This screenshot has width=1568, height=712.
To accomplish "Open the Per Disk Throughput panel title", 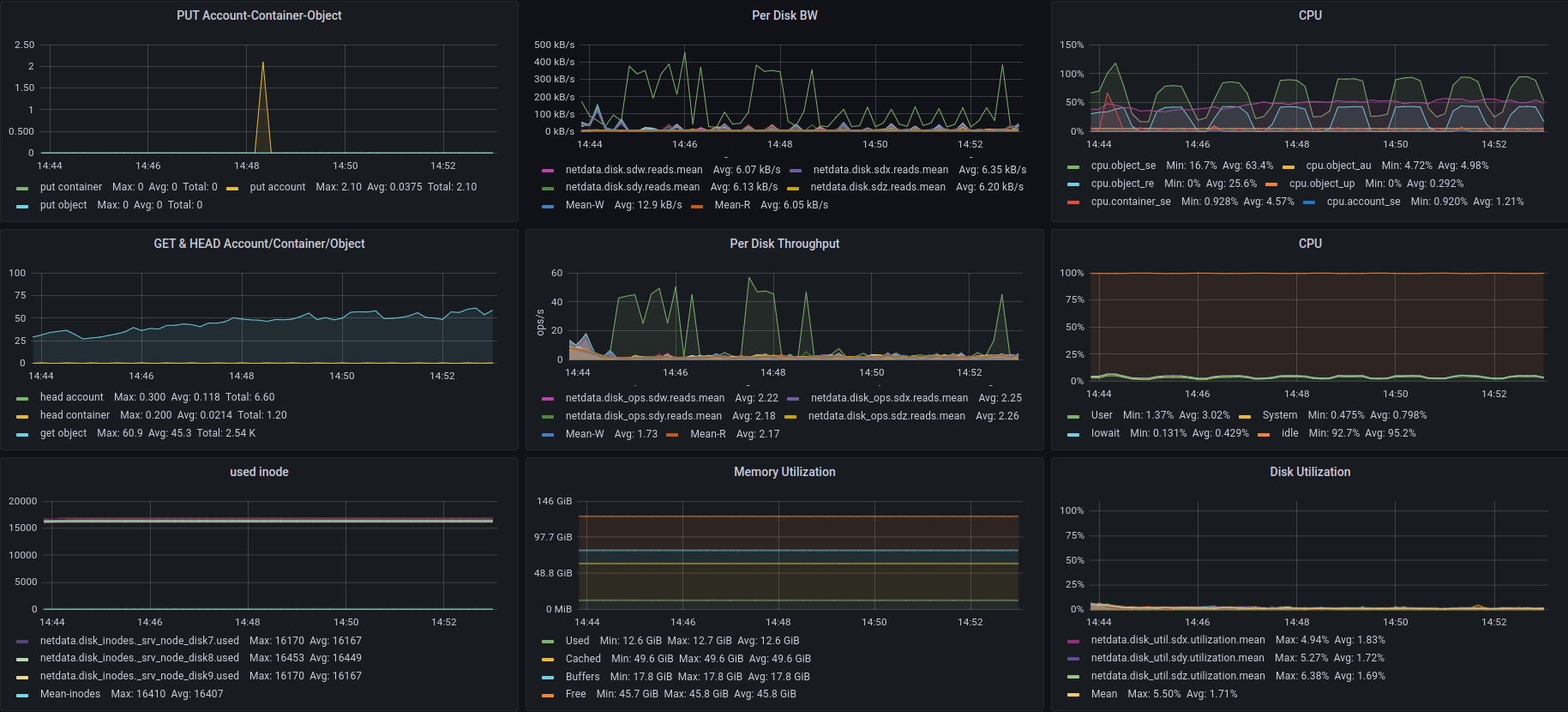I will [784, 244].
